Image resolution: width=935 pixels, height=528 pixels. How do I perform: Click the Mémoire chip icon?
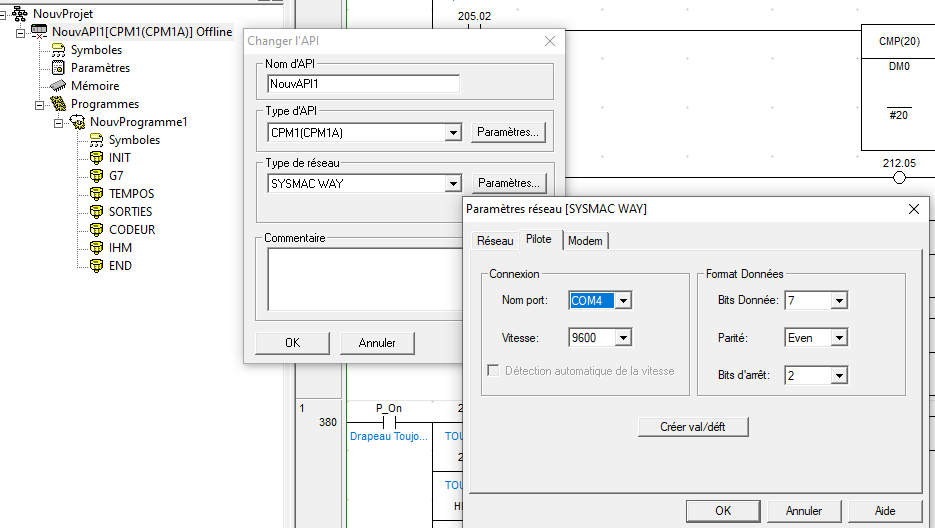(58, 86)
